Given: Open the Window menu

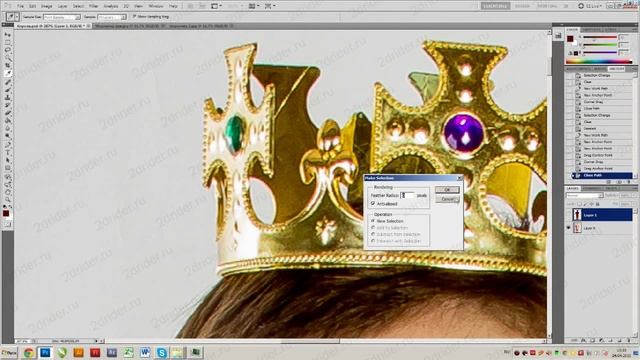Looking at the screenshot, I should click(x=155, y=6).
